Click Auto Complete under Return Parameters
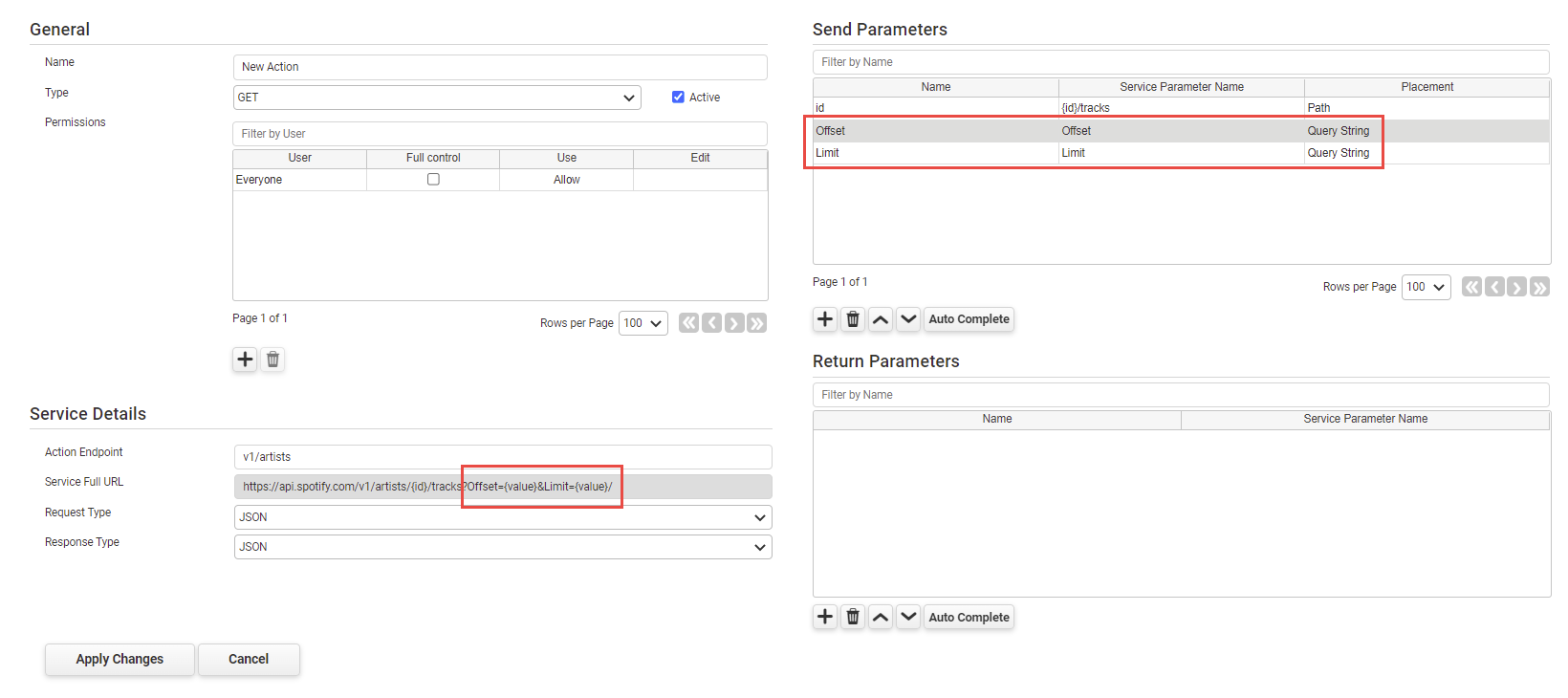Screen dimensions: 1568x698 coord(969,618)
